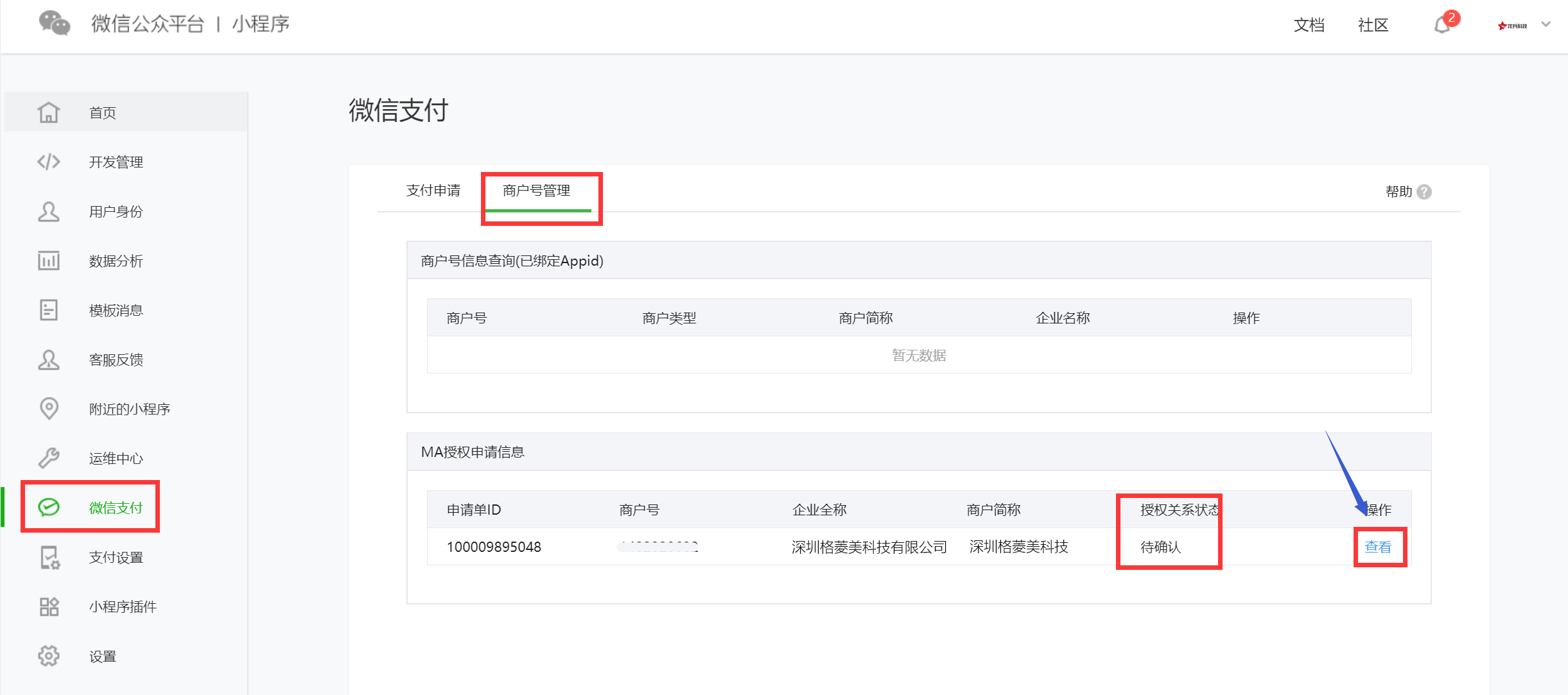Click the code brackets icon for 开发管理
Viewport: 1568px width, 695px height.
coord(49,162)
